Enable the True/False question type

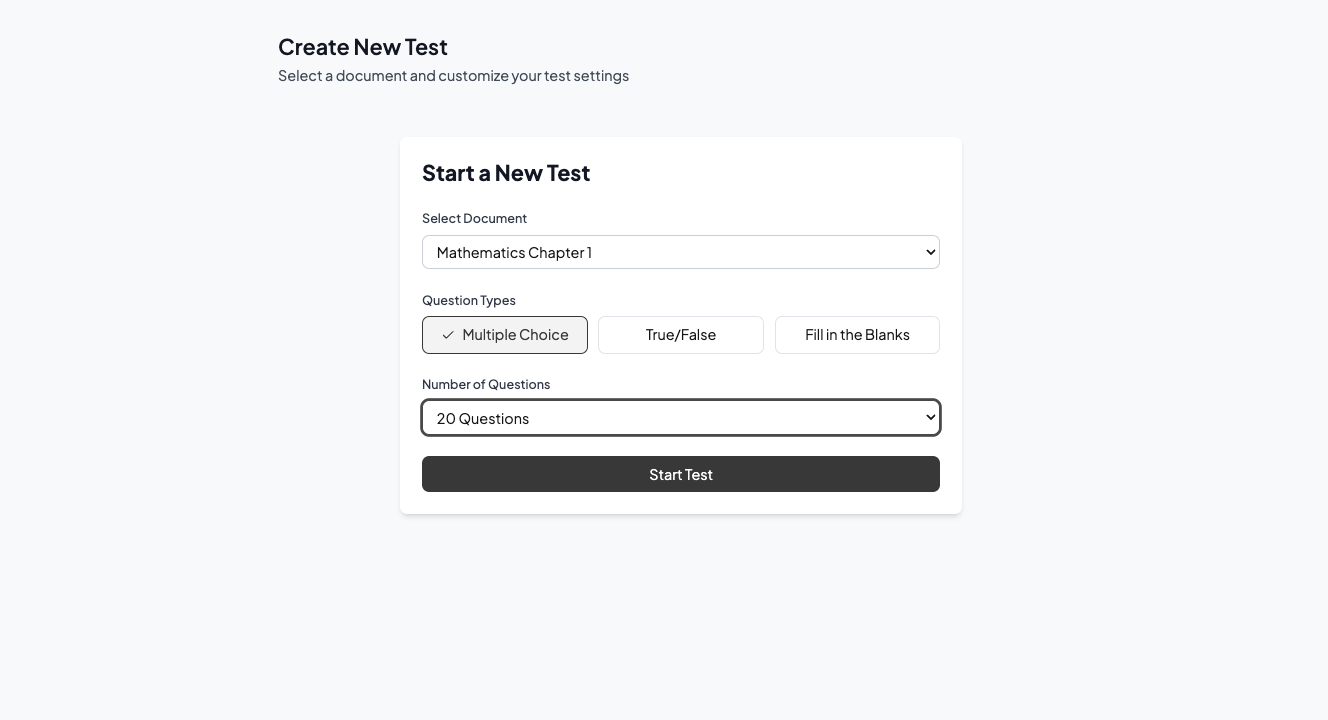681,335
